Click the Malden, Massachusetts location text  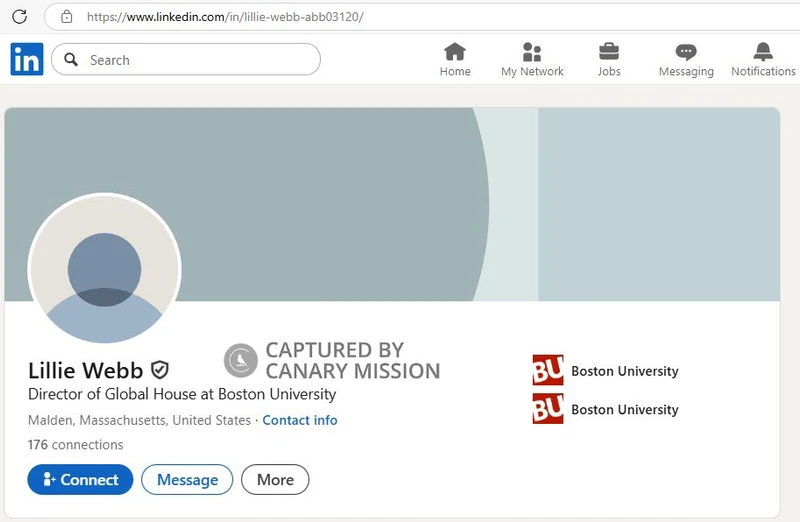pyautogui.click(x=139, y=420)
